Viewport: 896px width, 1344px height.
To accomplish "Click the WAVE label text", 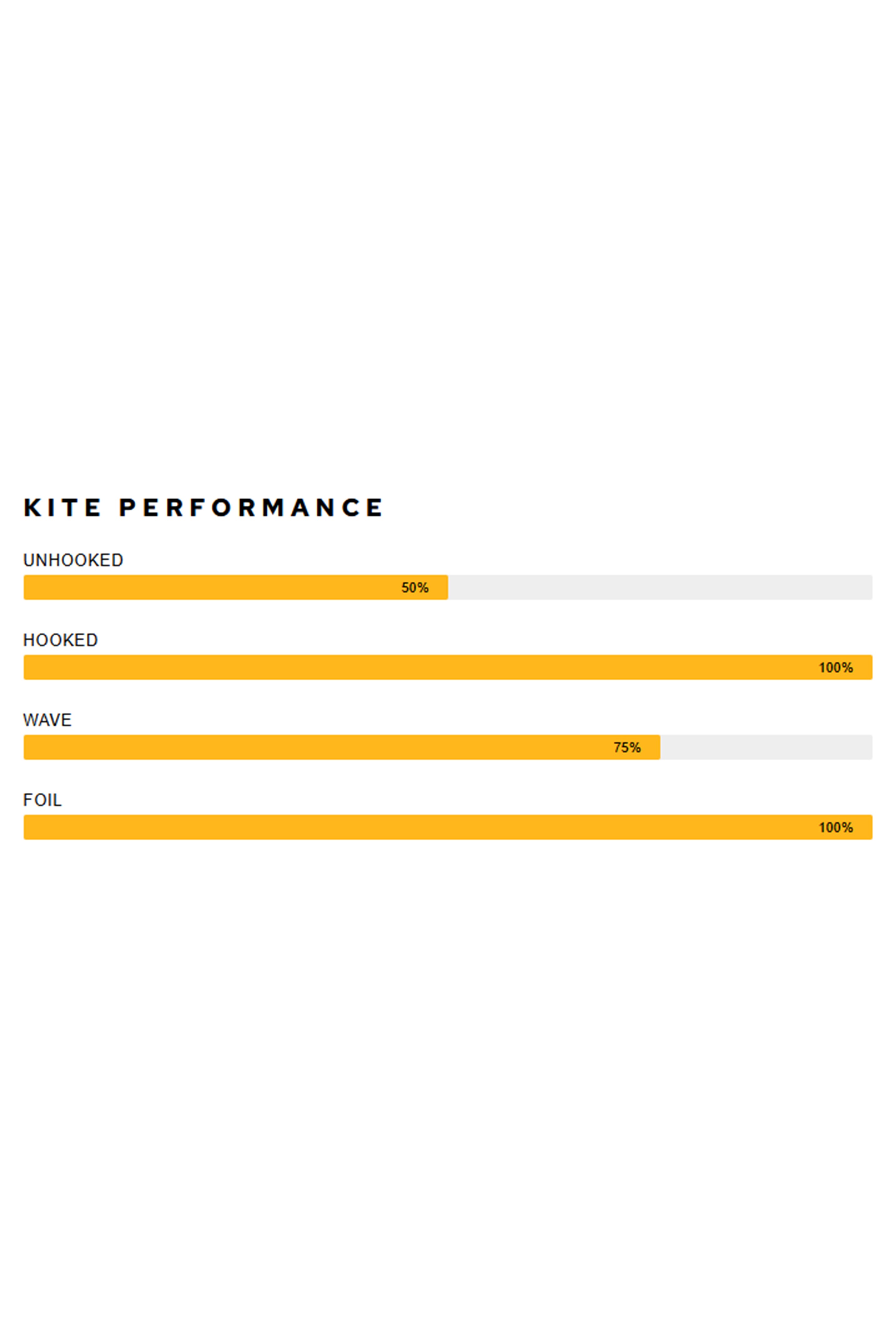I will point(48,720).
